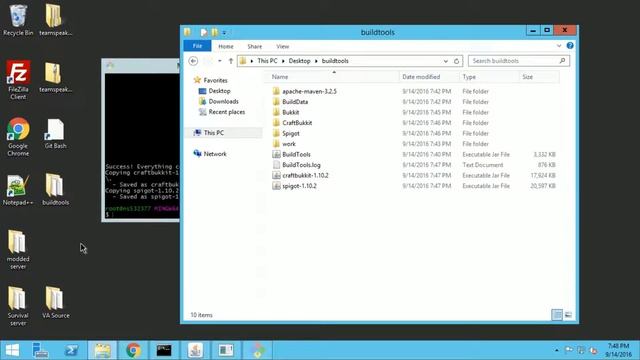
Task: Click the Java icon in the taskbar
Action: tap(195, 350)
